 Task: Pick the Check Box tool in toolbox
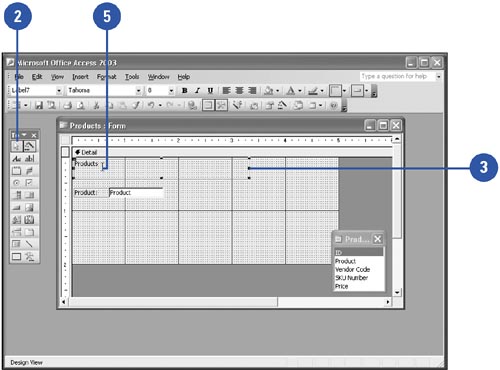[x=29, y=183]
